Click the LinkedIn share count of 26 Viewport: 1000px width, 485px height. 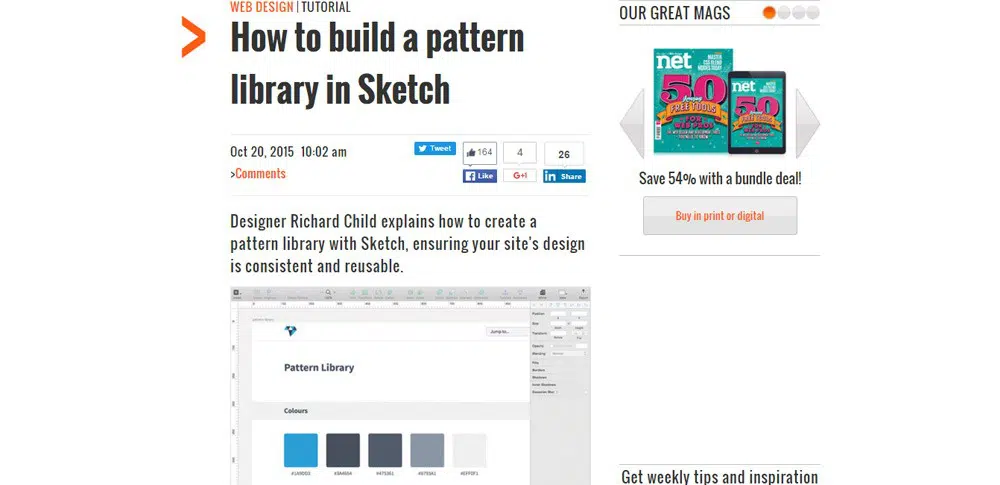[564, 154]
